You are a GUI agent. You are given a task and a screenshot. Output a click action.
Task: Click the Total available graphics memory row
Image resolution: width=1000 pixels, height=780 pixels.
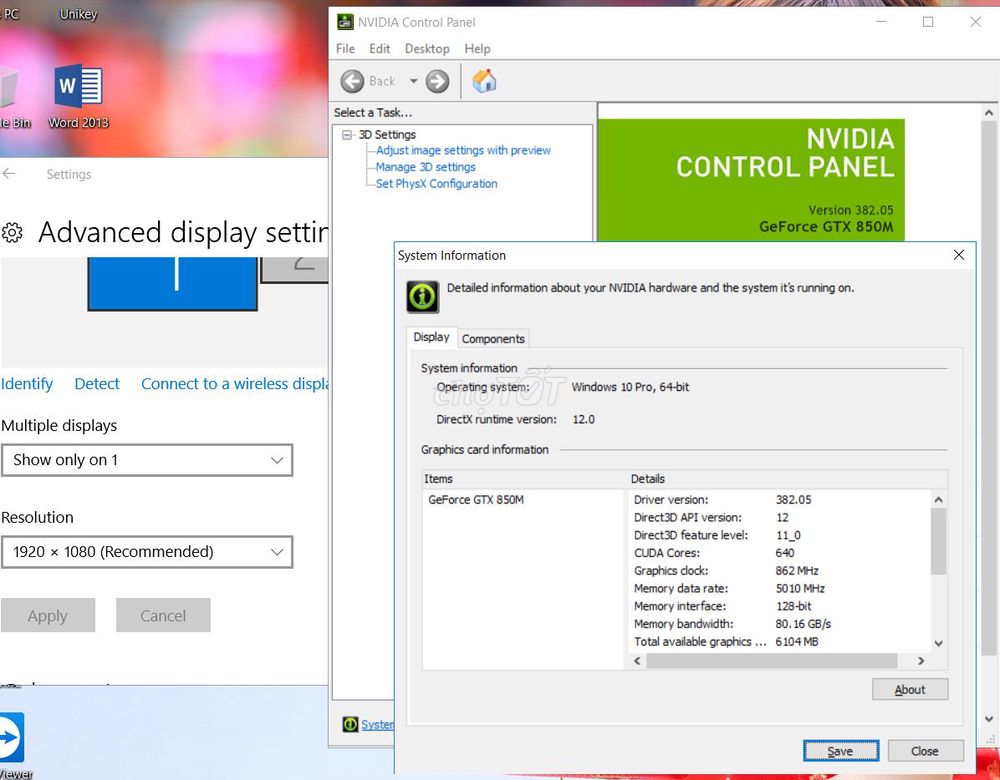tap(726, 642)
